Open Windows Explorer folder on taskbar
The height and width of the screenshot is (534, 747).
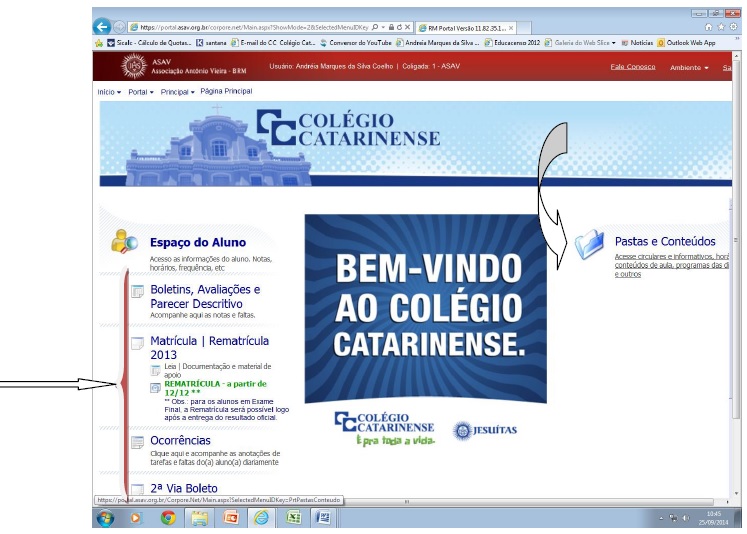click(x=199, y=518)
